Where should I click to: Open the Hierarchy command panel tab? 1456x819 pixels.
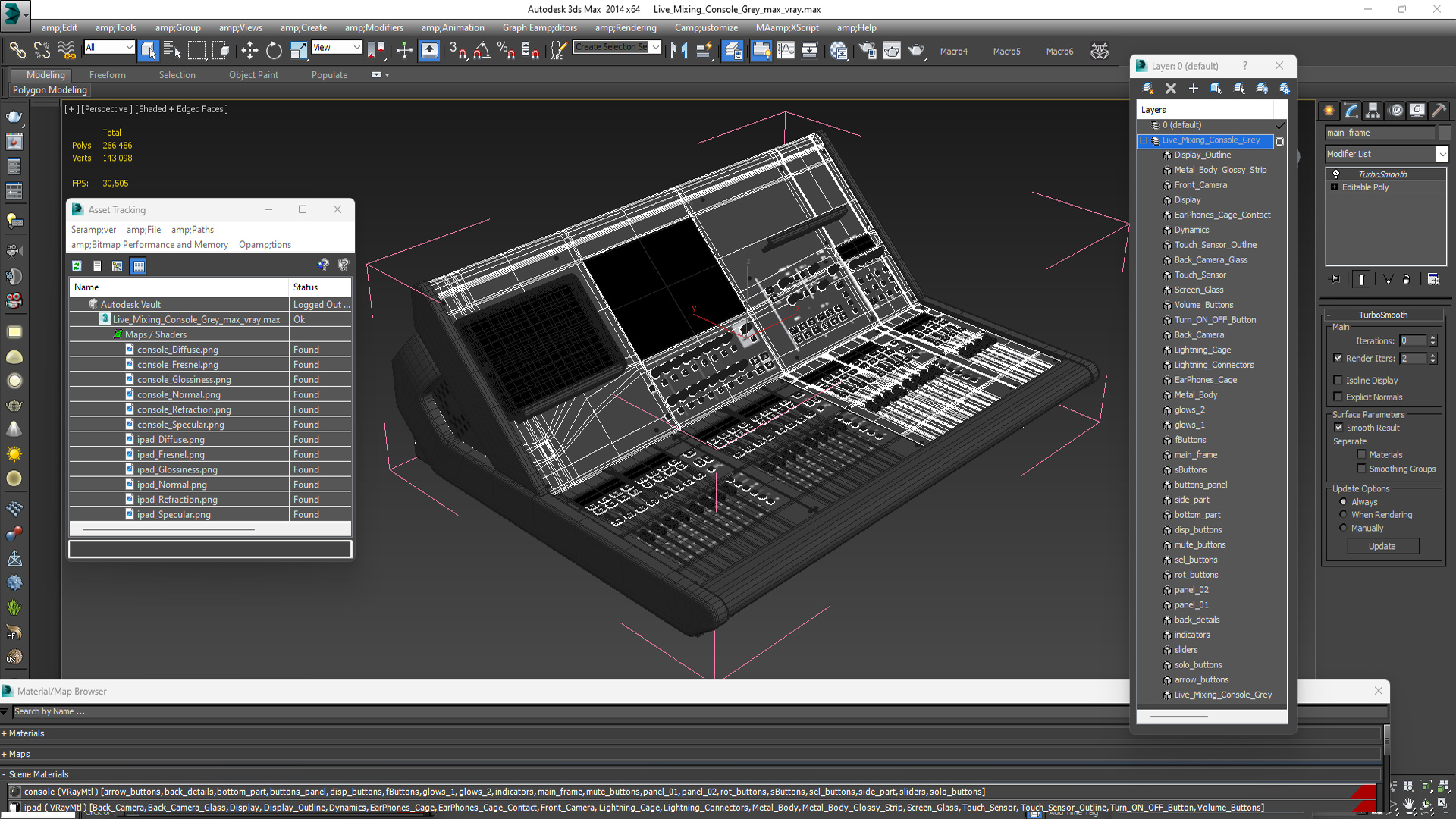tap(1373, 111)
